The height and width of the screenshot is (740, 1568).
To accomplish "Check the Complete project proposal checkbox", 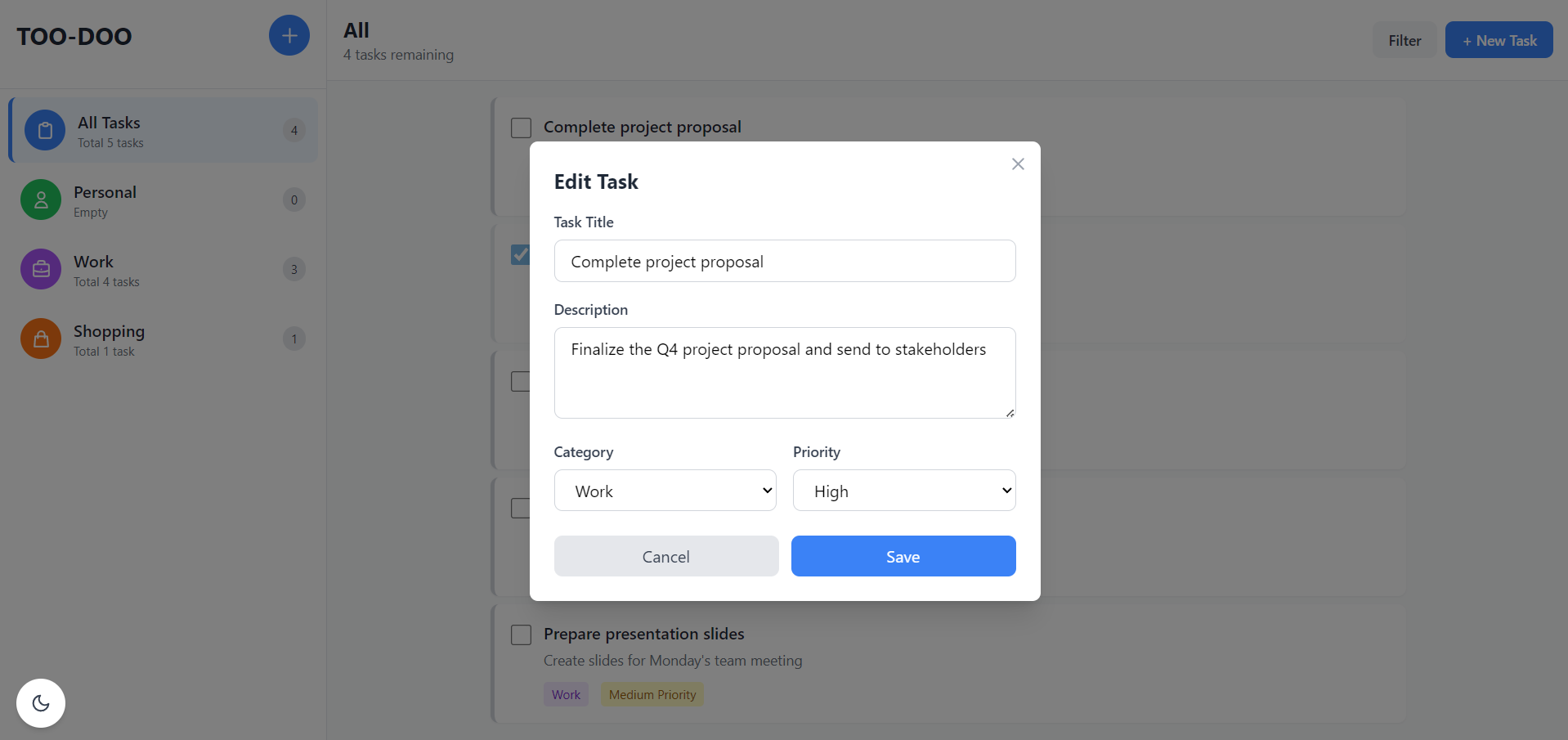I will [x=521, y=128].
